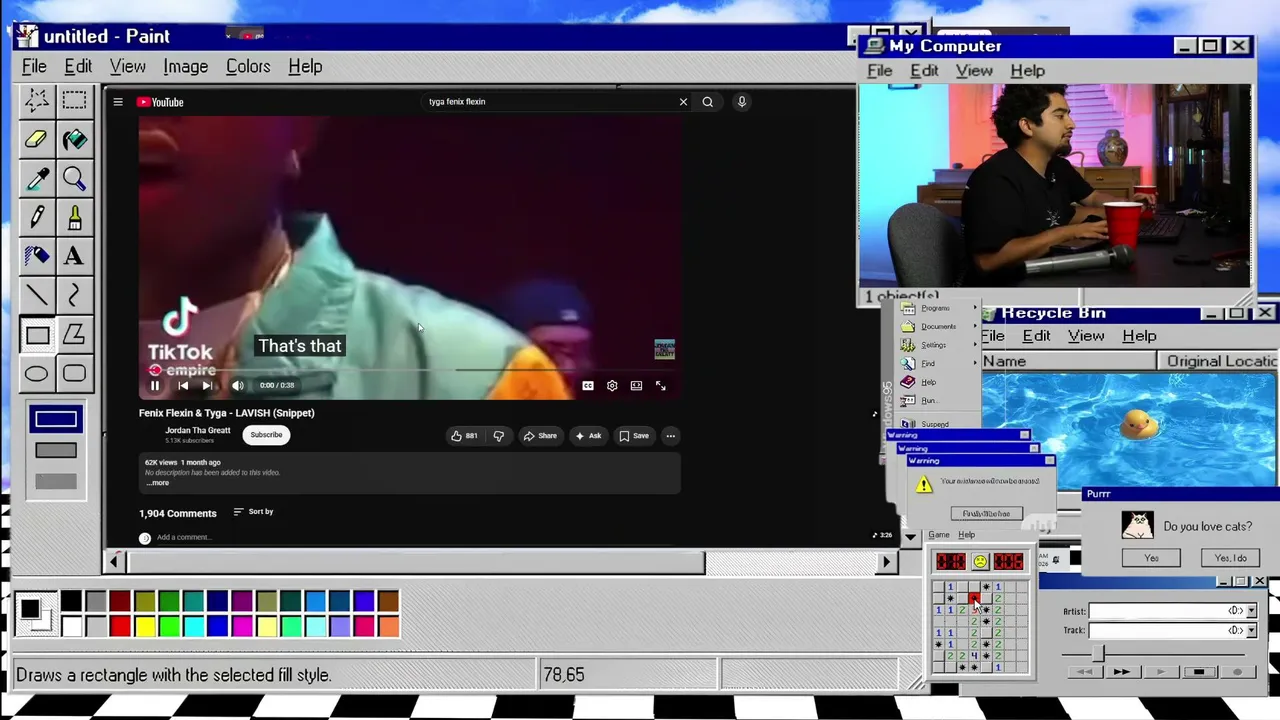Click the media player position slider thumb
Screen dimensions: 1280x720
point(1098,652)
